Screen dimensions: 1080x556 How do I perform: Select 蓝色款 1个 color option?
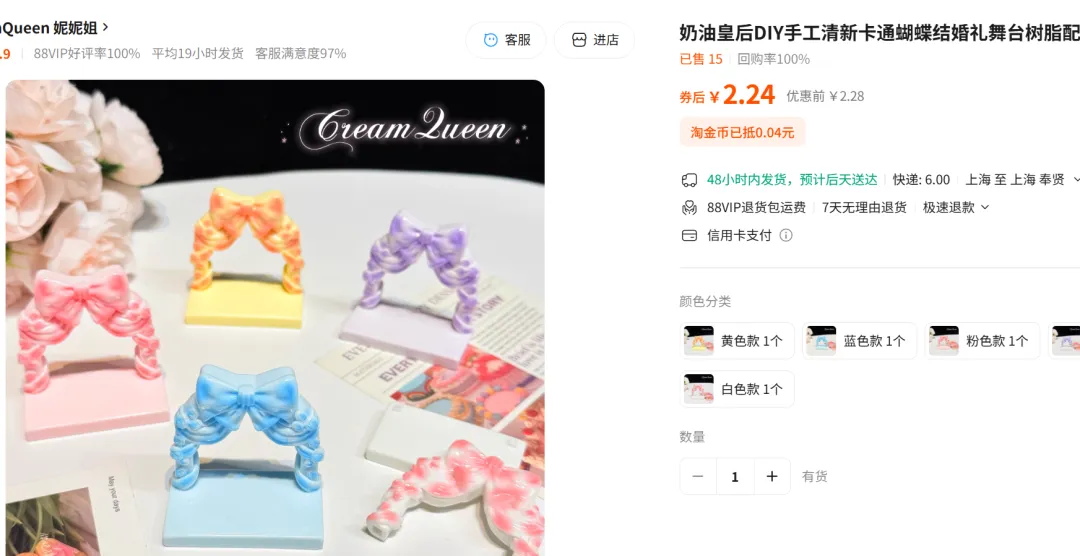tap(860, 341)
